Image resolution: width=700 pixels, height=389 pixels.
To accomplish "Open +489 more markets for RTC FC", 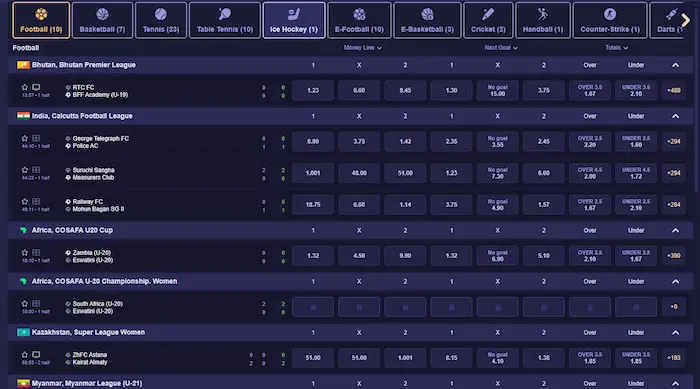I will pyautogui.click(x=674, y=90).
